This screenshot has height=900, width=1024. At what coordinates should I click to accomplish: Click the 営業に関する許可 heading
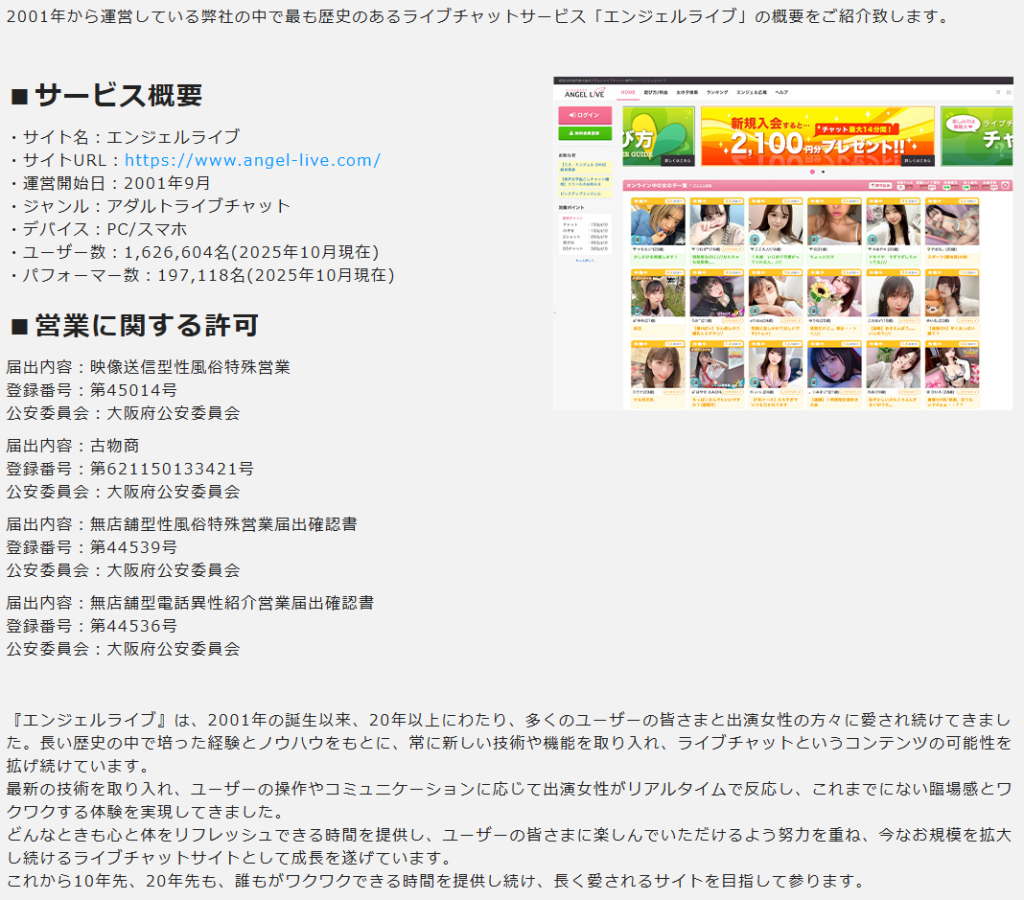(x=135, y=325)
